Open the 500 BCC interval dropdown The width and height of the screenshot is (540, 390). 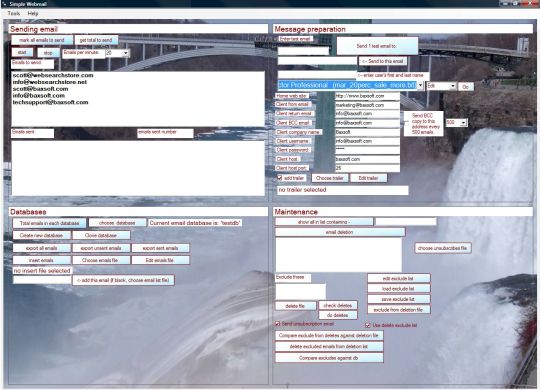point(463,123)
